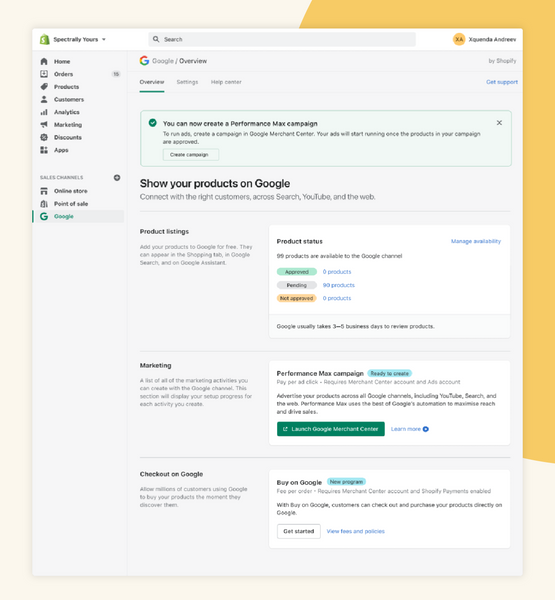Click the Create campaign button
This screenshot has width=555, height=600.
pyautogui.click(x=191, y=155)
